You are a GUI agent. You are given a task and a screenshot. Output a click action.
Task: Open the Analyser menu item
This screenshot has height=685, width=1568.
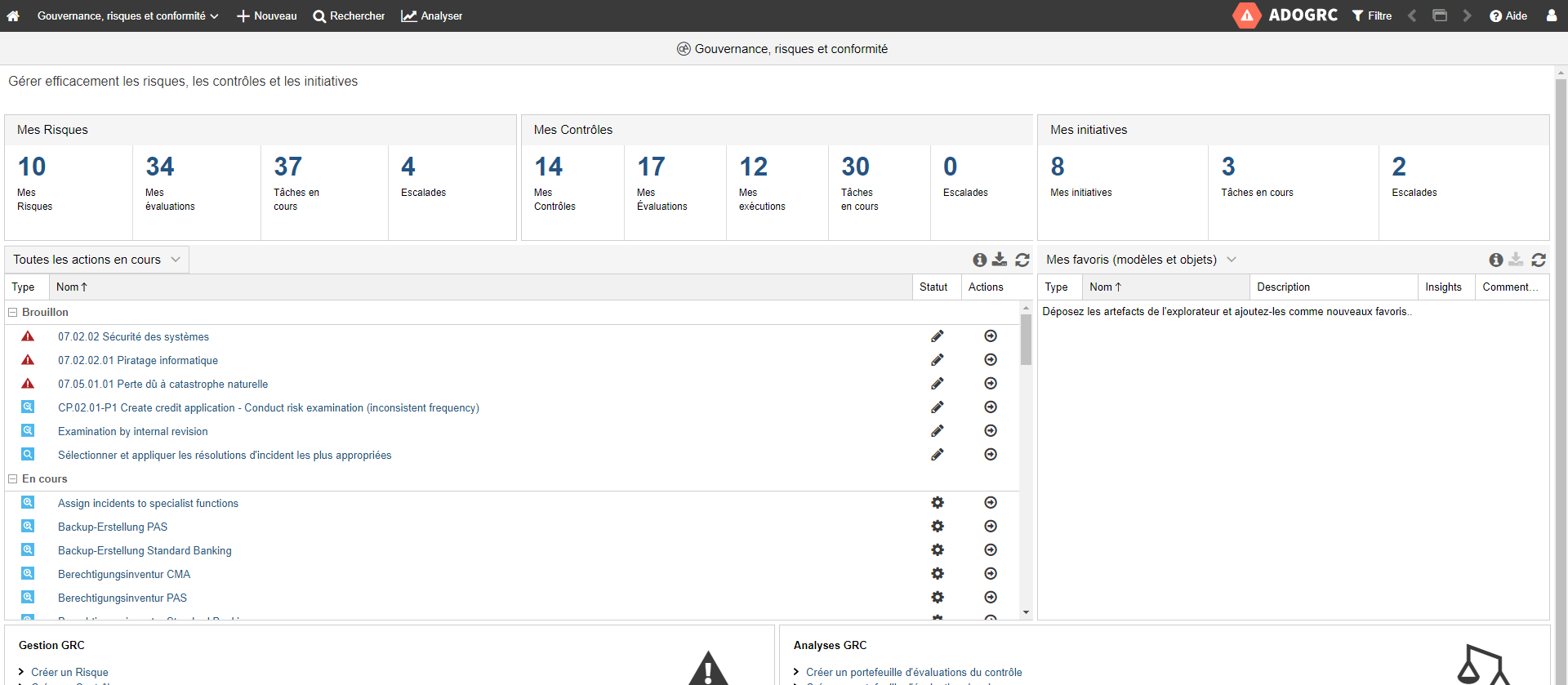[x=432, y=16]
